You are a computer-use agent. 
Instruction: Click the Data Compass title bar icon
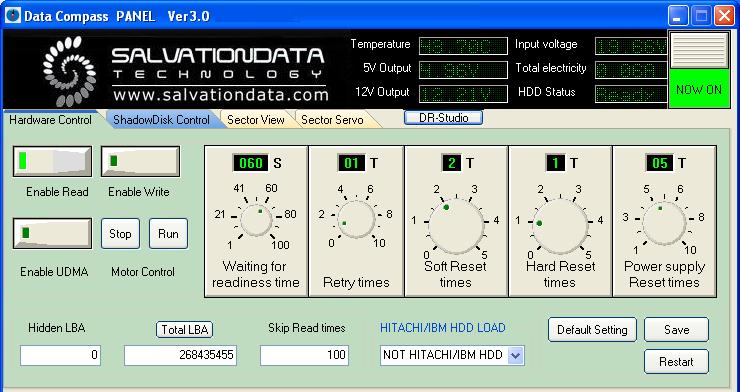click(13, 16)
